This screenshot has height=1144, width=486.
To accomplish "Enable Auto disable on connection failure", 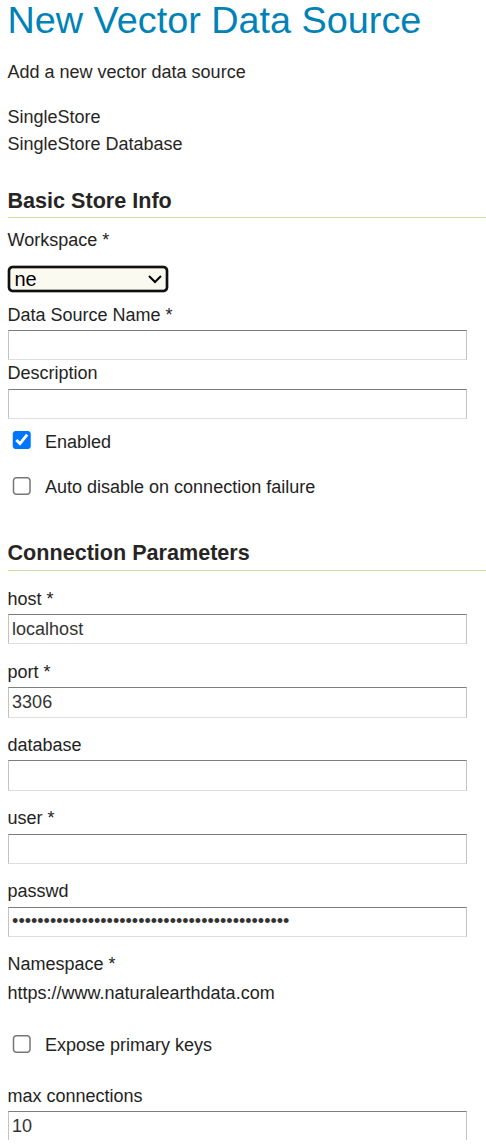I will click(x=22, y=487).
